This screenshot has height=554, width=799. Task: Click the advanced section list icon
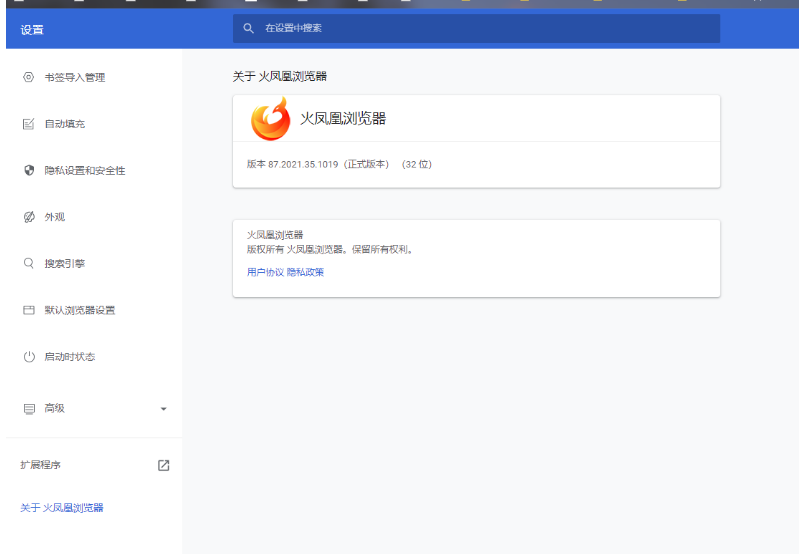pyautogui.click(x=29, y=408)
